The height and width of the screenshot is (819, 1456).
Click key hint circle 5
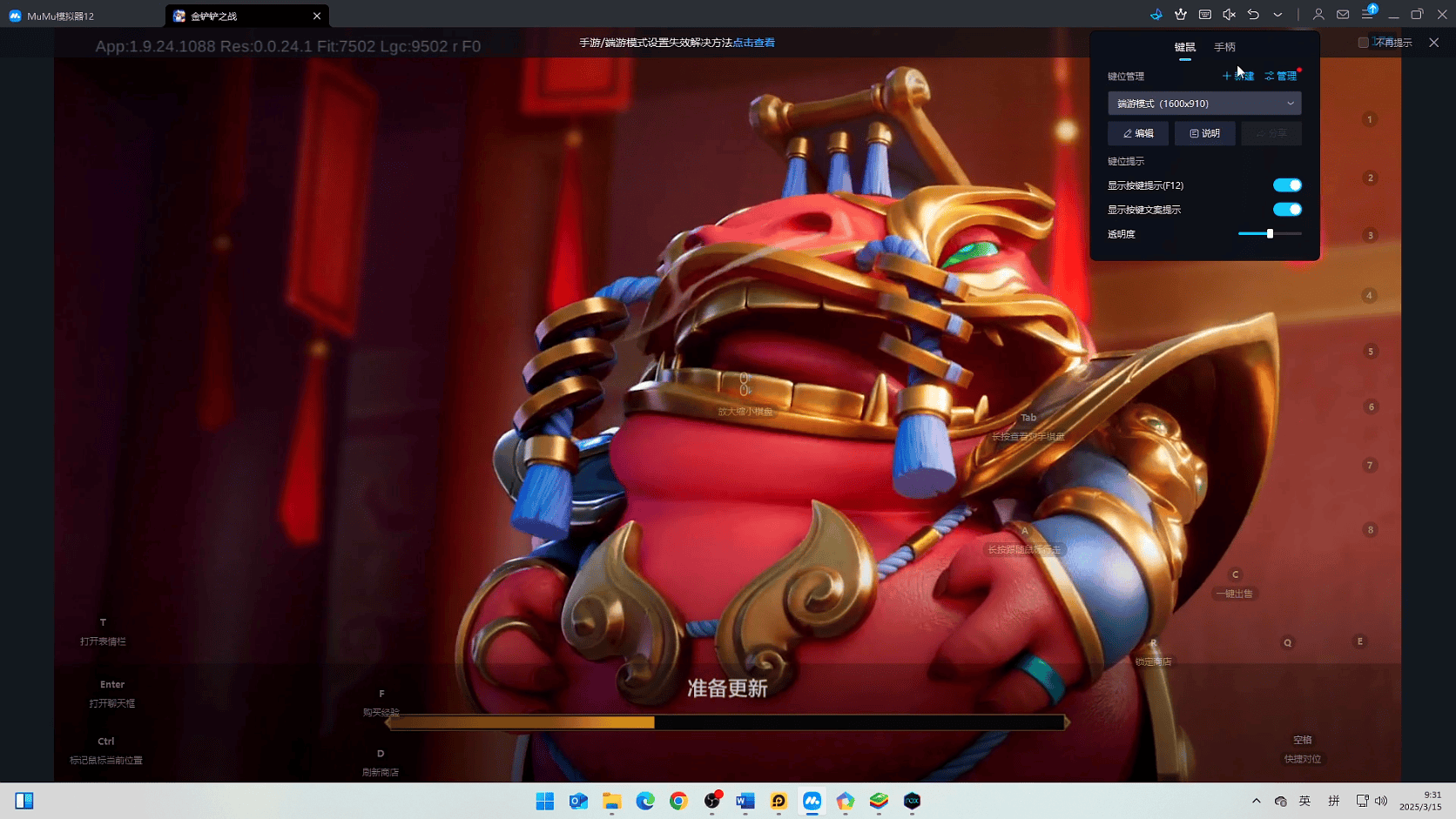coord(1370,352)
